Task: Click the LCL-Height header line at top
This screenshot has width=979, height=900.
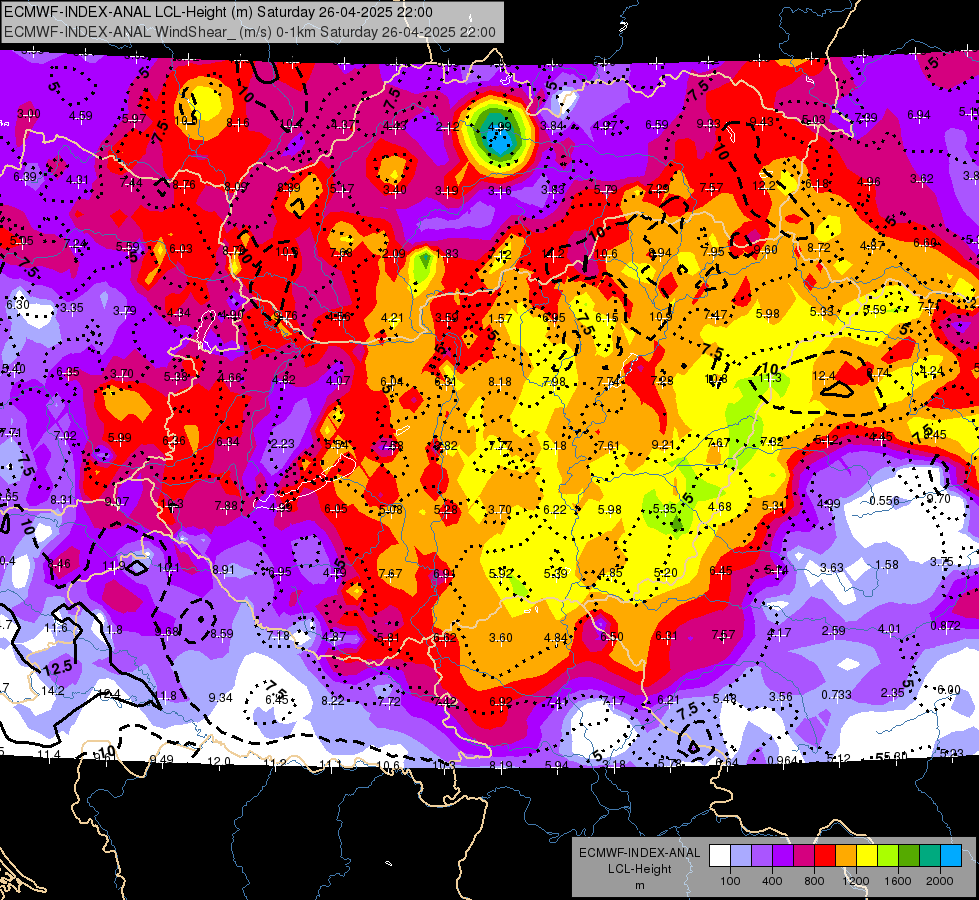Action: tap(219, 12)
